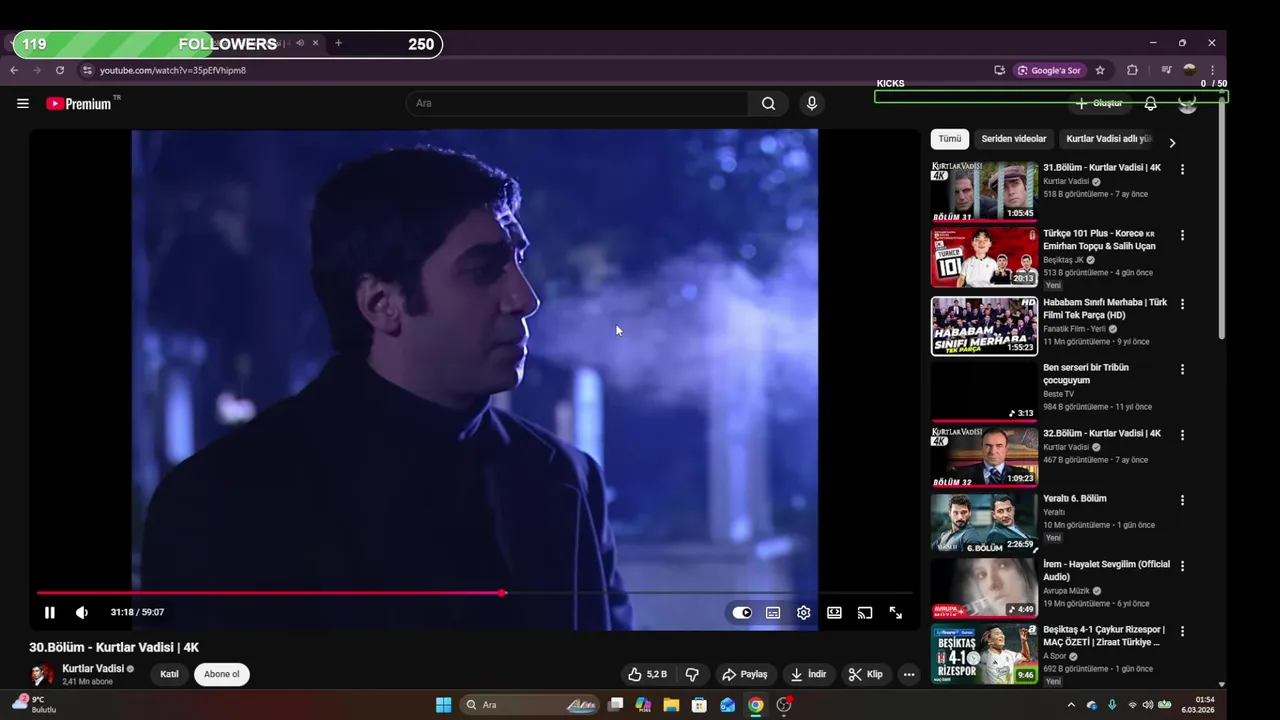Open File Explorer from taskbar

(x=671, y=705)
